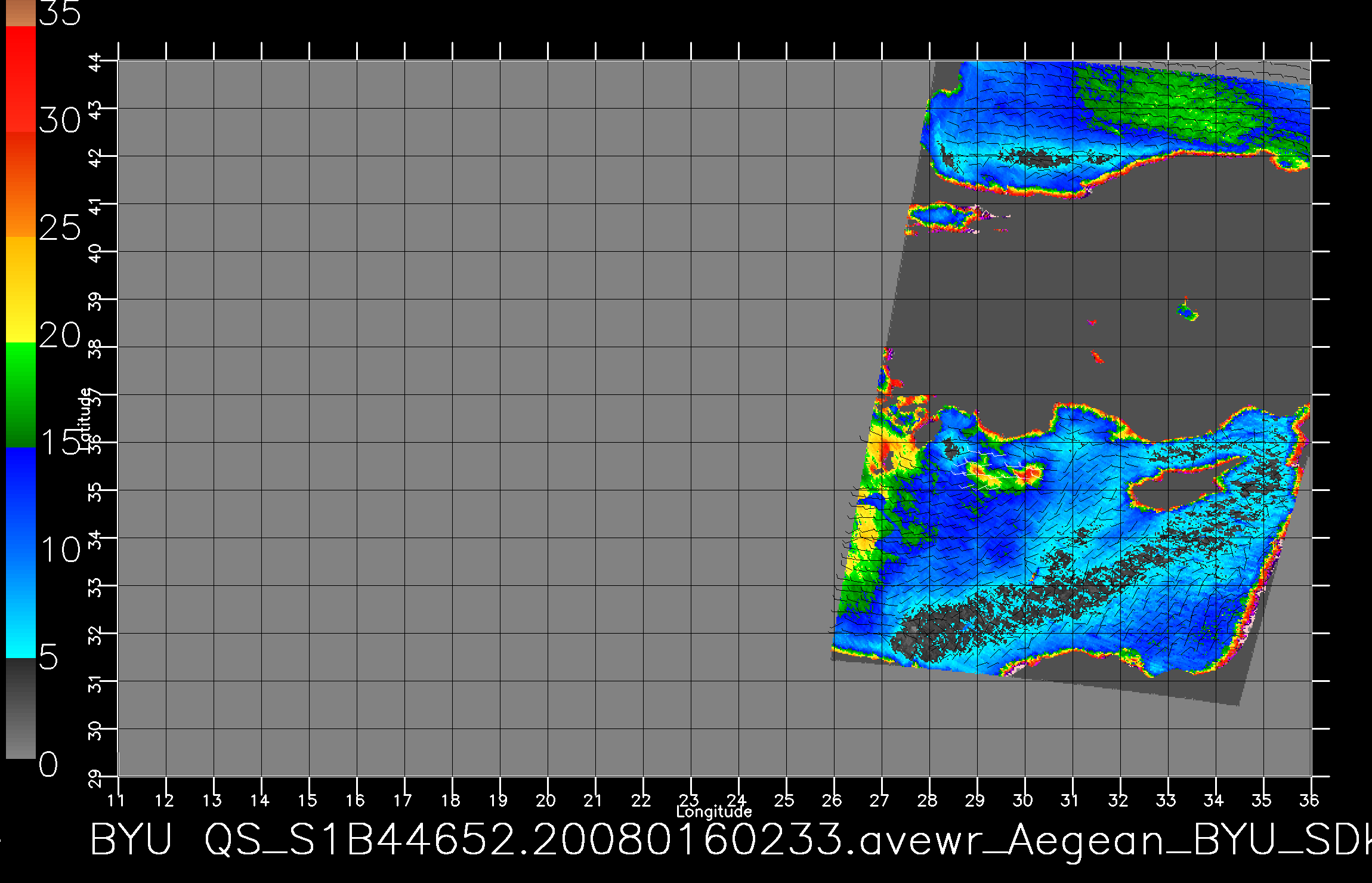Click latitude axis tick label 43
1372x883 pixels.
coord(95,109)
